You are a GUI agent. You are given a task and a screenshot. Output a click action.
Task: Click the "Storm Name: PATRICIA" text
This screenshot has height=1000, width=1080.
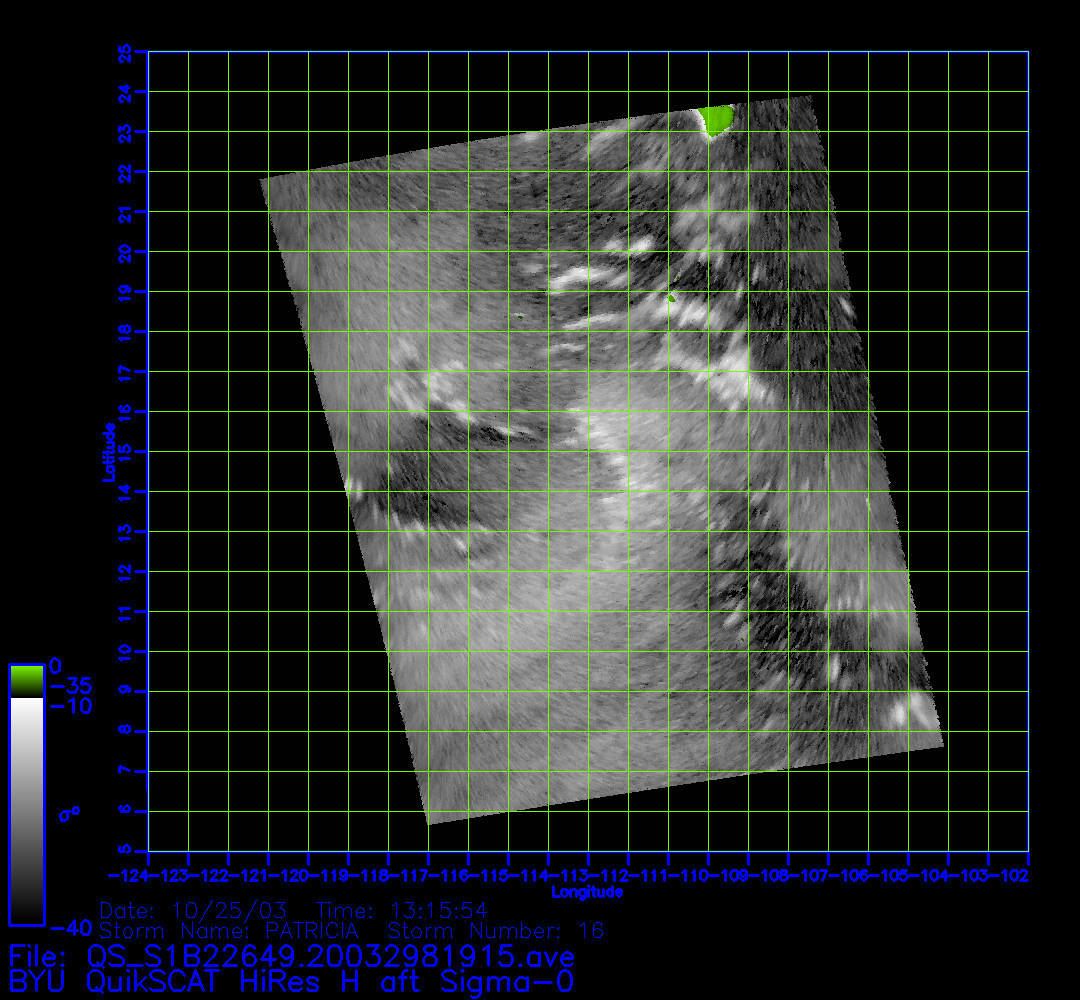pos(229,931)
